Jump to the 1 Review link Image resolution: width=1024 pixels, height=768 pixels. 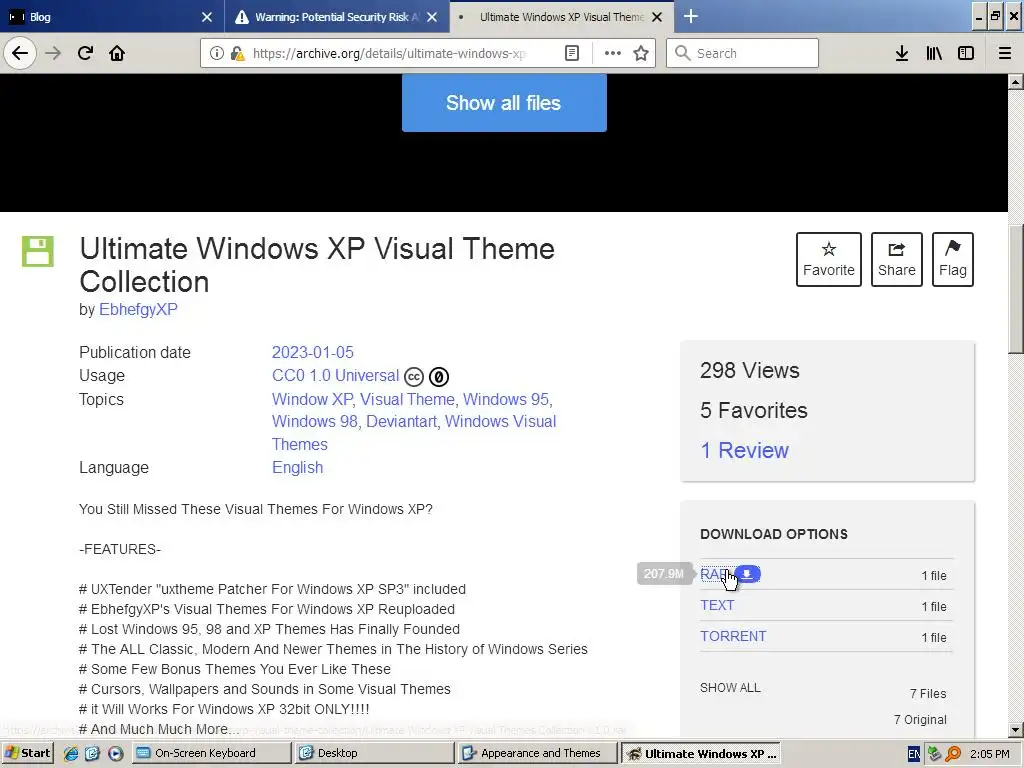[744, 451]
